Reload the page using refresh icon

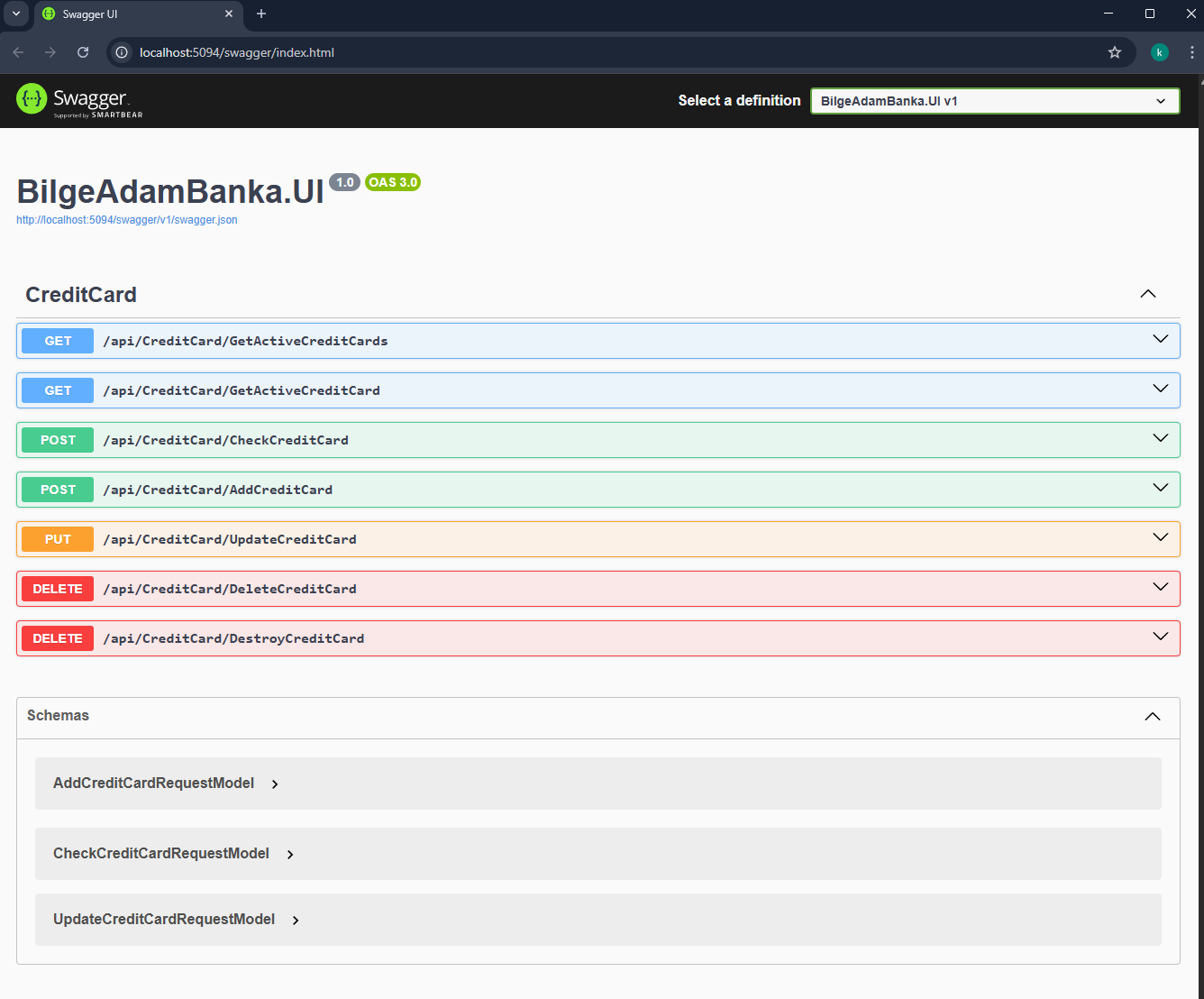pyautogui.click(x=83, y=52)
